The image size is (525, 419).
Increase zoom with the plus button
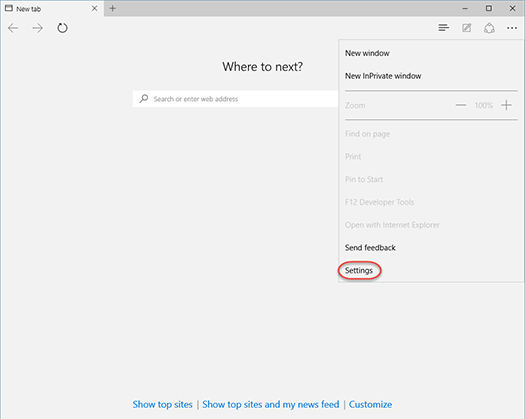point(506,105)
